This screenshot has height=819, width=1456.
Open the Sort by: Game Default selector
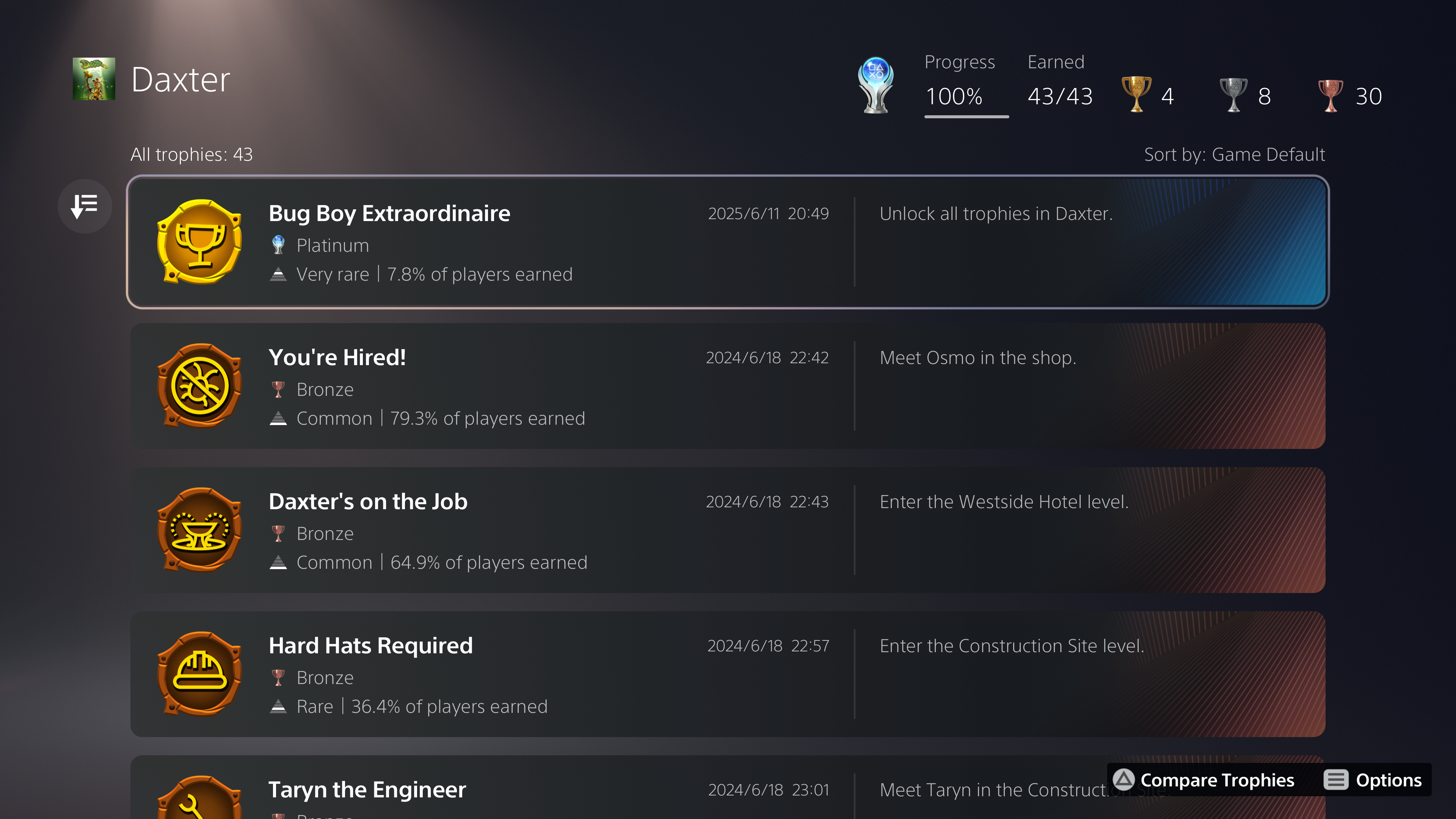point(1235,154)
